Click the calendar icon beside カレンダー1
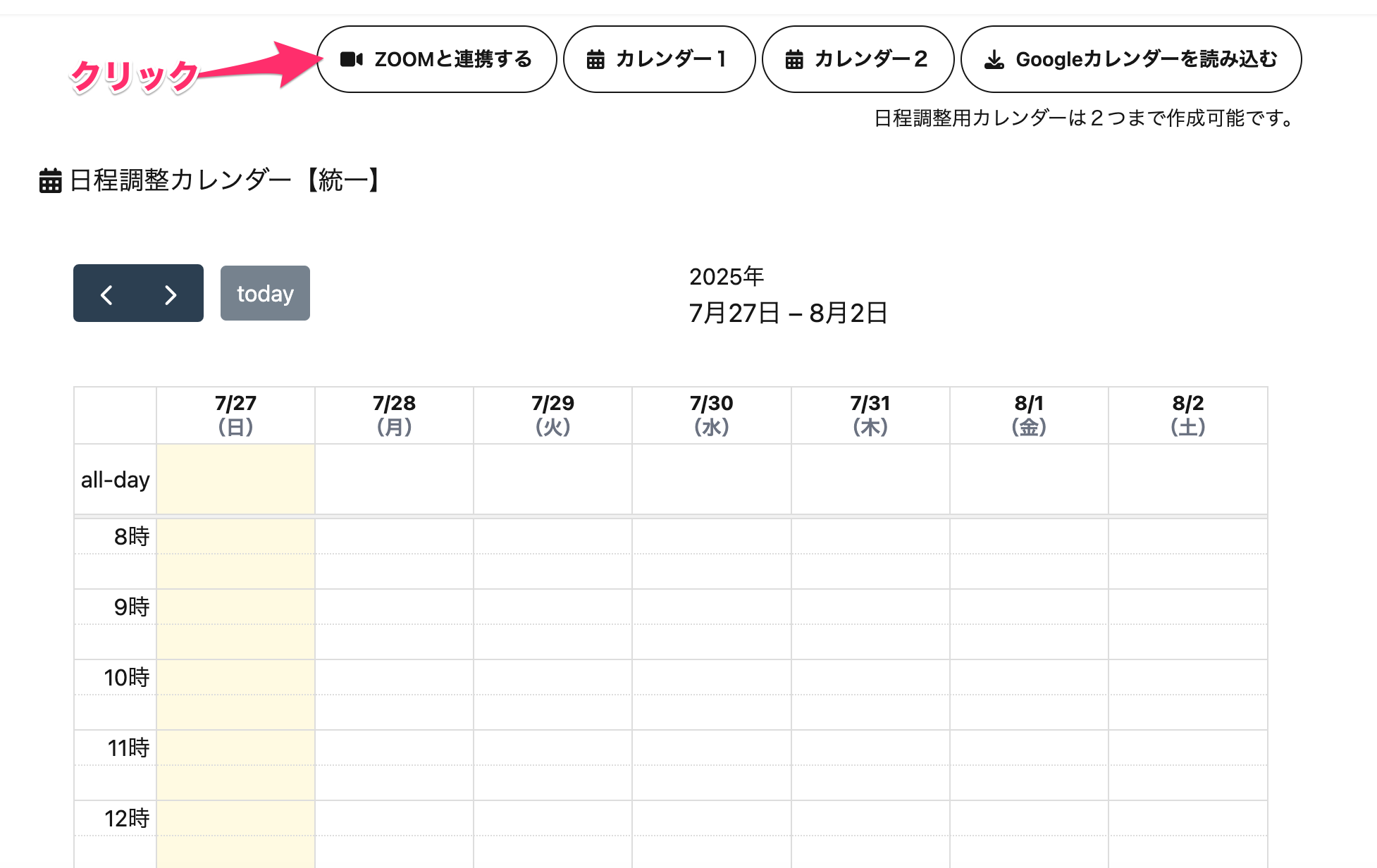The image size is (1377, 868). tap(595, 59)
